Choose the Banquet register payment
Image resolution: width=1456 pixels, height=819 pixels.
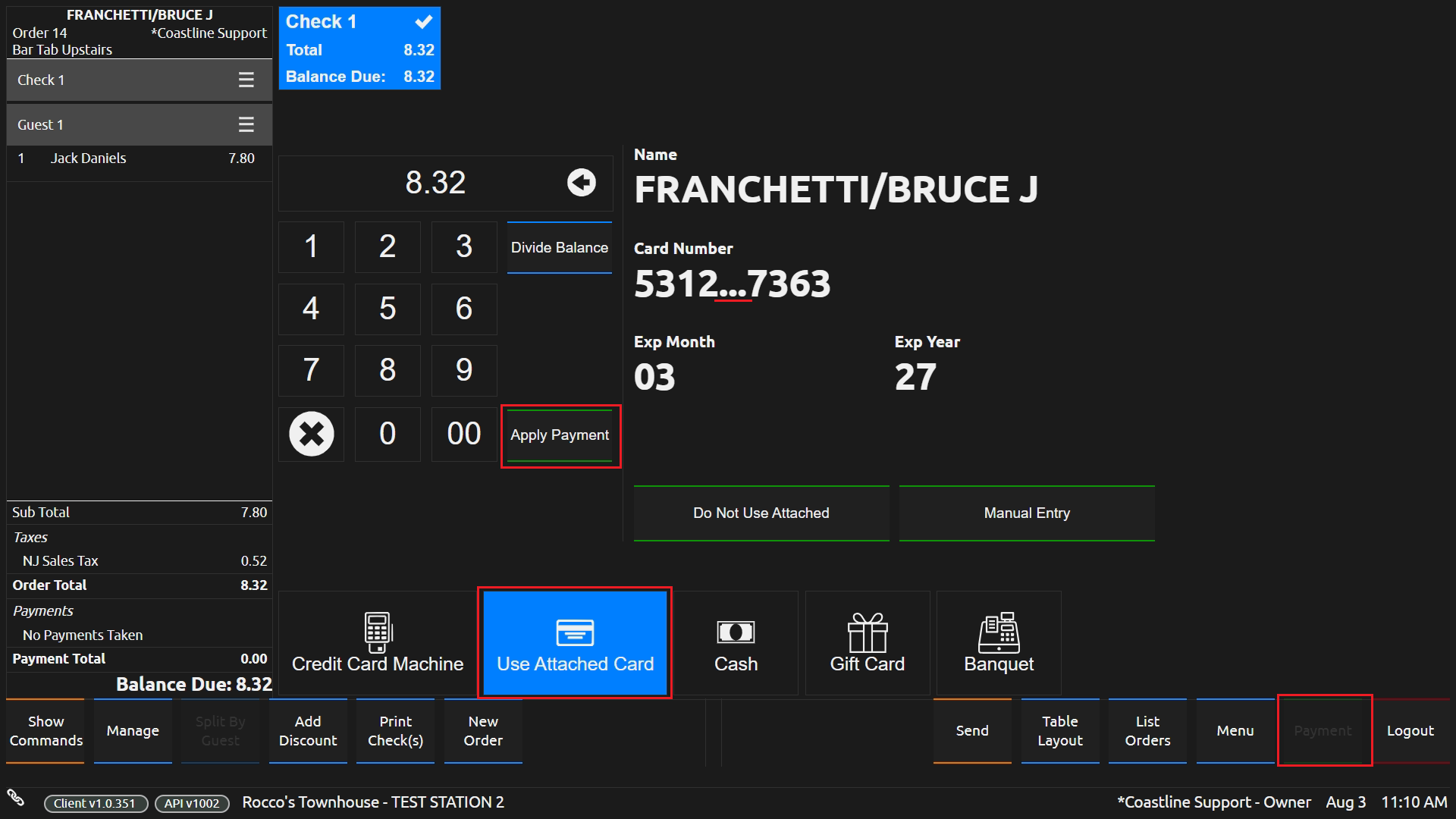coord(998,643)
